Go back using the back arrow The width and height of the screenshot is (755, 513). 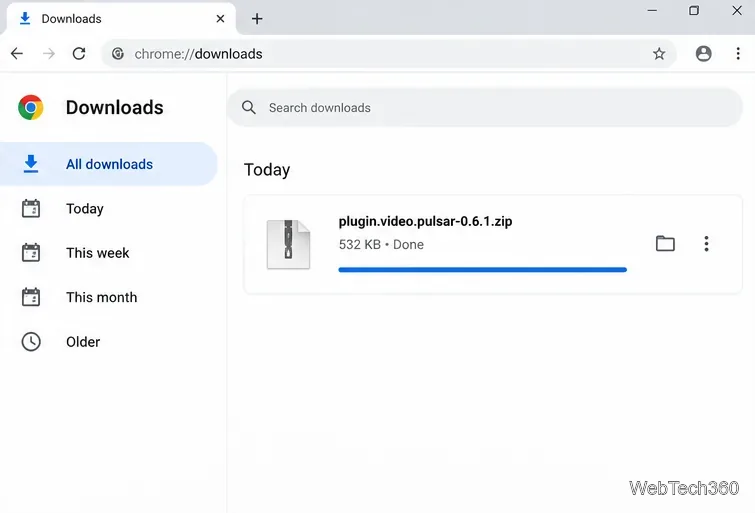coord(17,53)
